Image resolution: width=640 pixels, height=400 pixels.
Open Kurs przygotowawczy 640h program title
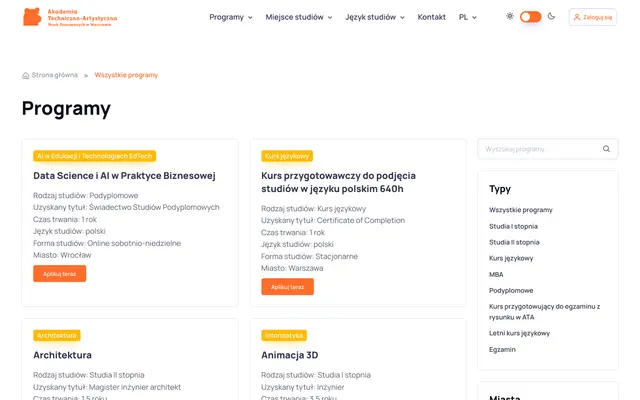338,182
